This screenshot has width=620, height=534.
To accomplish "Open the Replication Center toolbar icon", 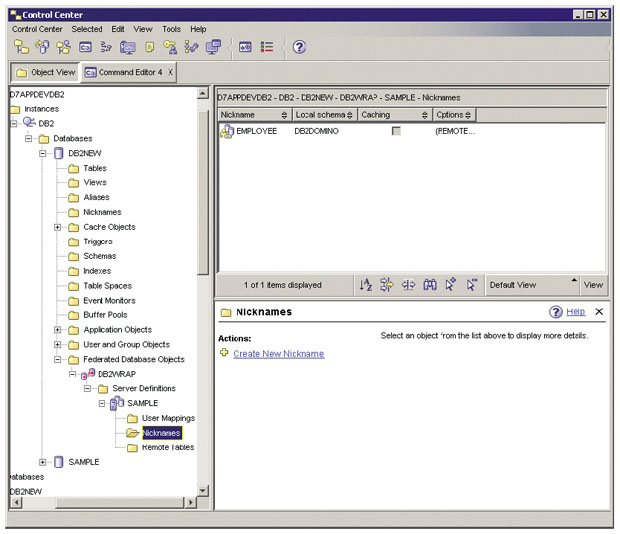I will [42, 47].
